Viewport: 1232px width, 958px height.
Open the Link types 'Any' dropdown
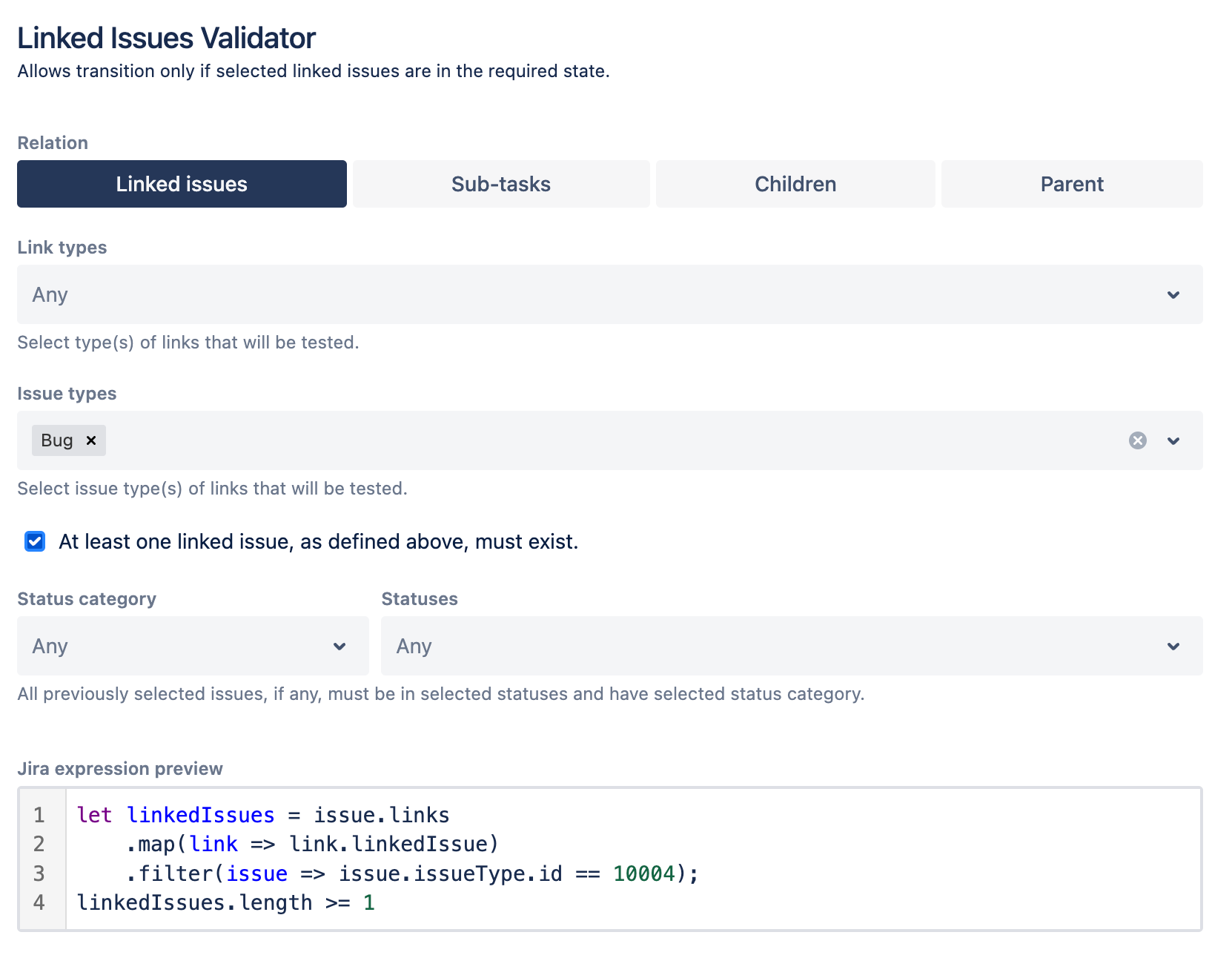click(x=609, y=294)
